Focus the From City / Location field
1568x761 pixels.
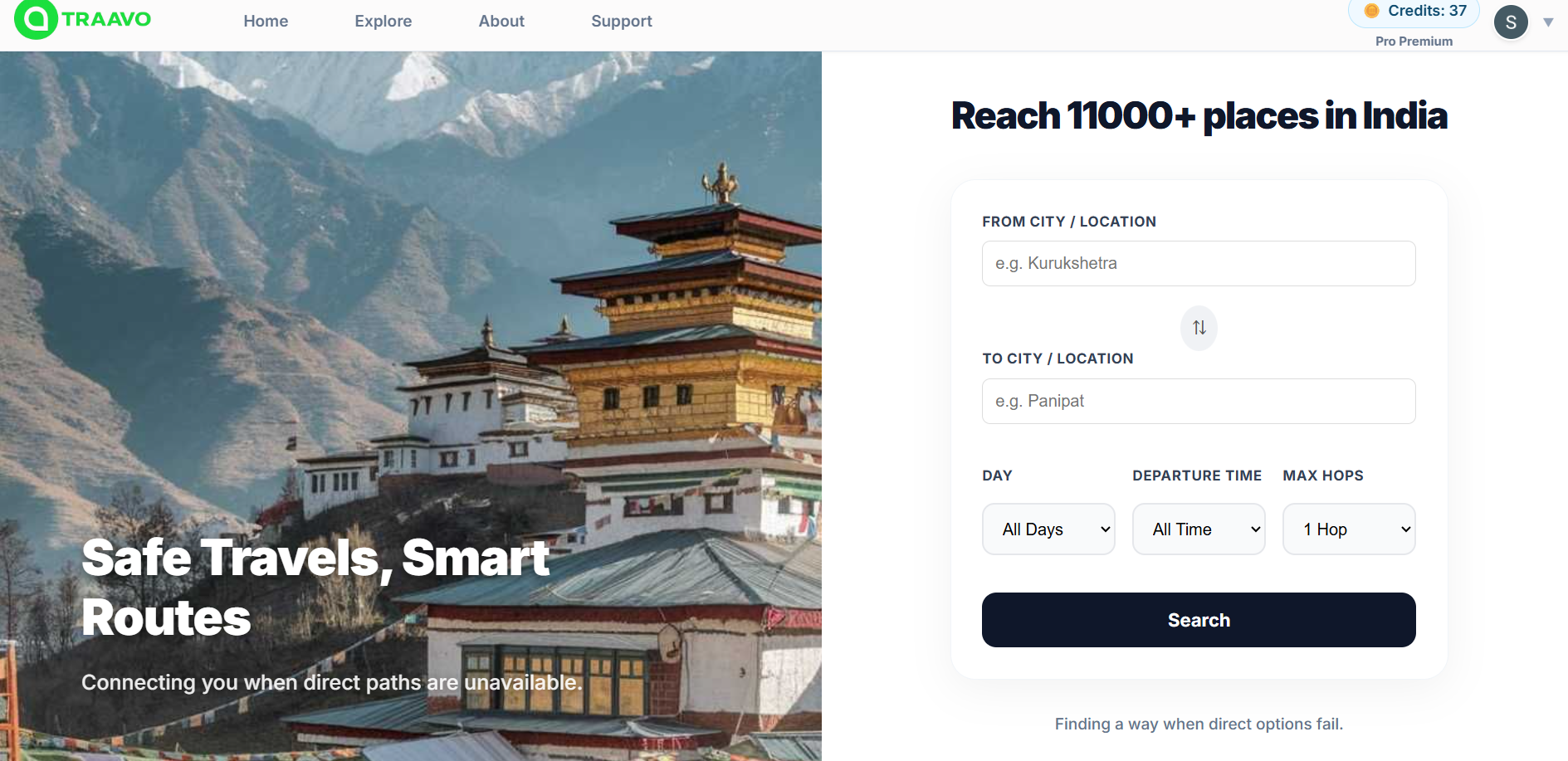(1199, 264)
